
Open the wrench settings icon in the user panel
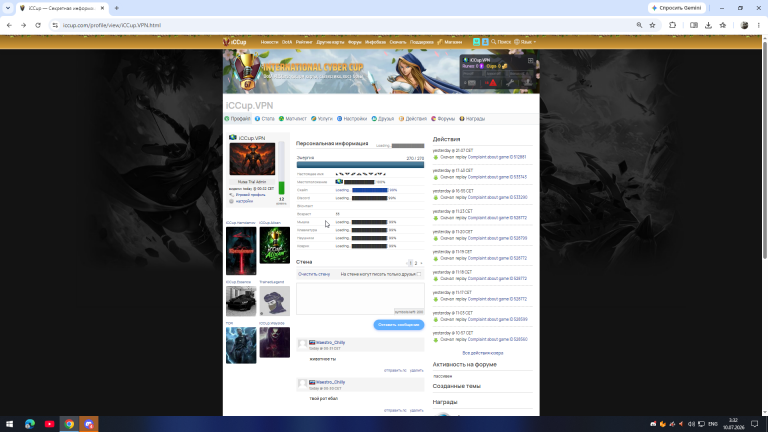coord(510,83)
